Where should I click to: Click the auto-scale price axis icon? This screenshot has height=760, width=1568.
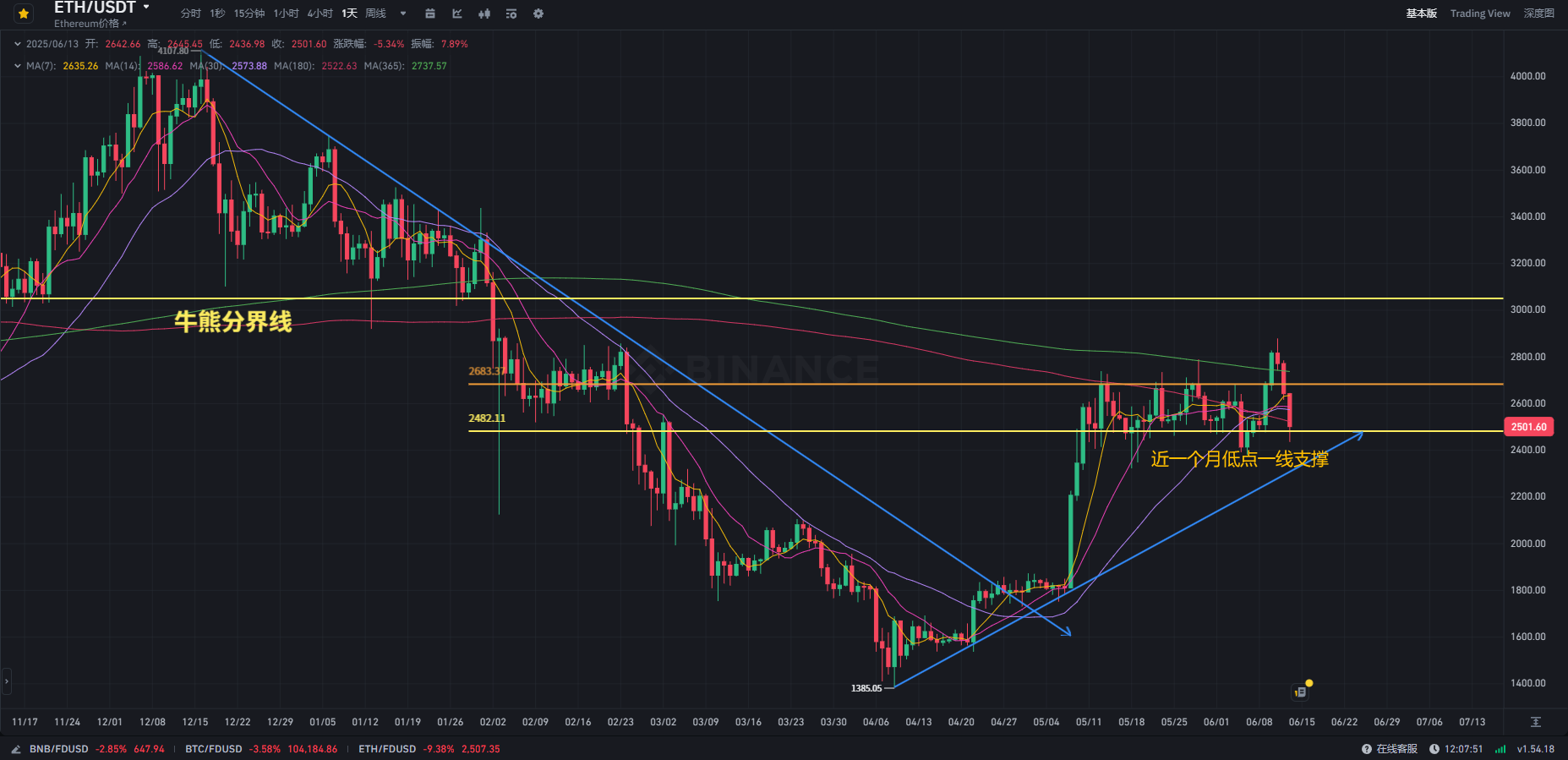1536,722
